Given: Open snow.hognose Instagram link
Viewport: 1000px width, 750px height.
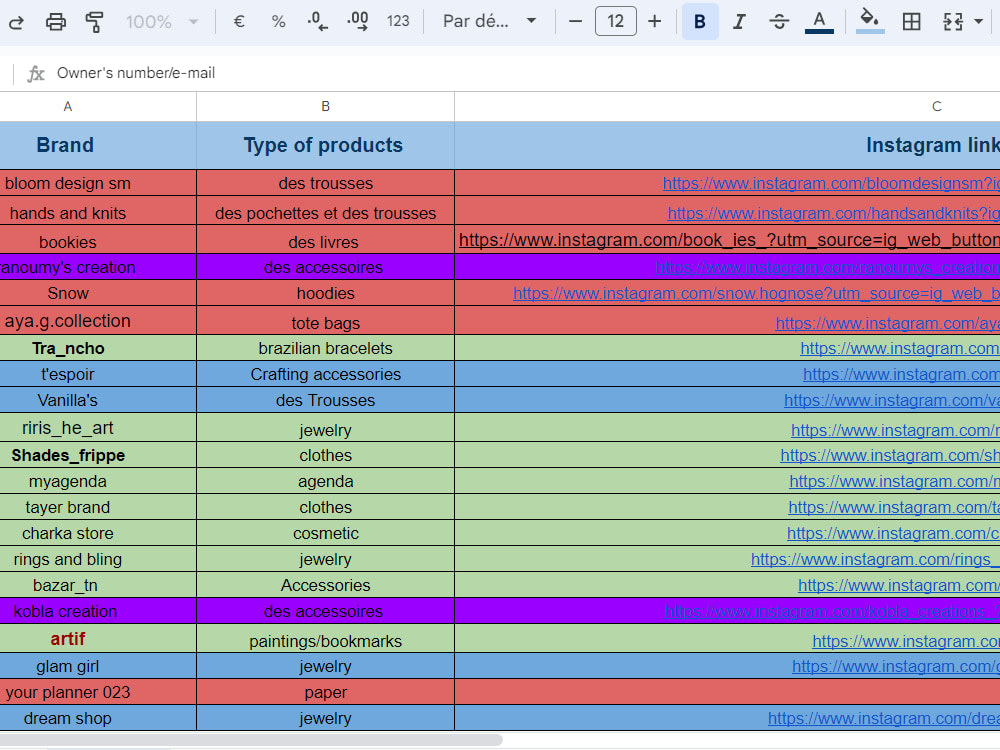Looking at the screenshot, I should coord(756,293).
